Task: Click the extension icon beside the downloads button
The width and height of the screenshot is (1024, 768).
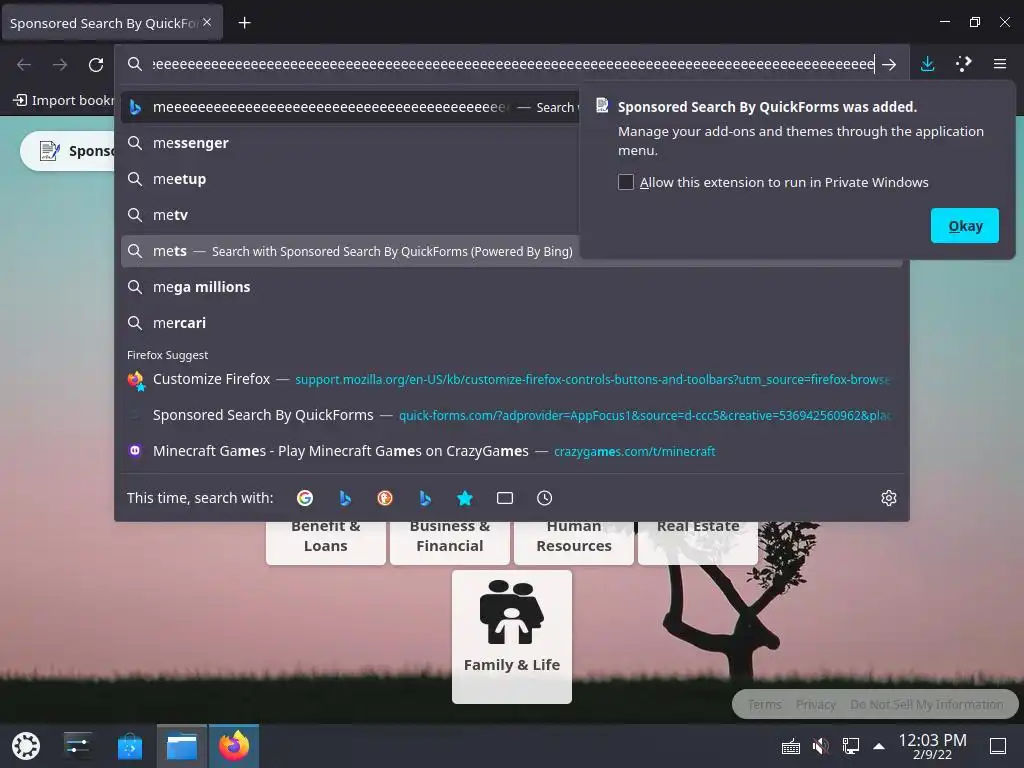Action: [963, 64]
